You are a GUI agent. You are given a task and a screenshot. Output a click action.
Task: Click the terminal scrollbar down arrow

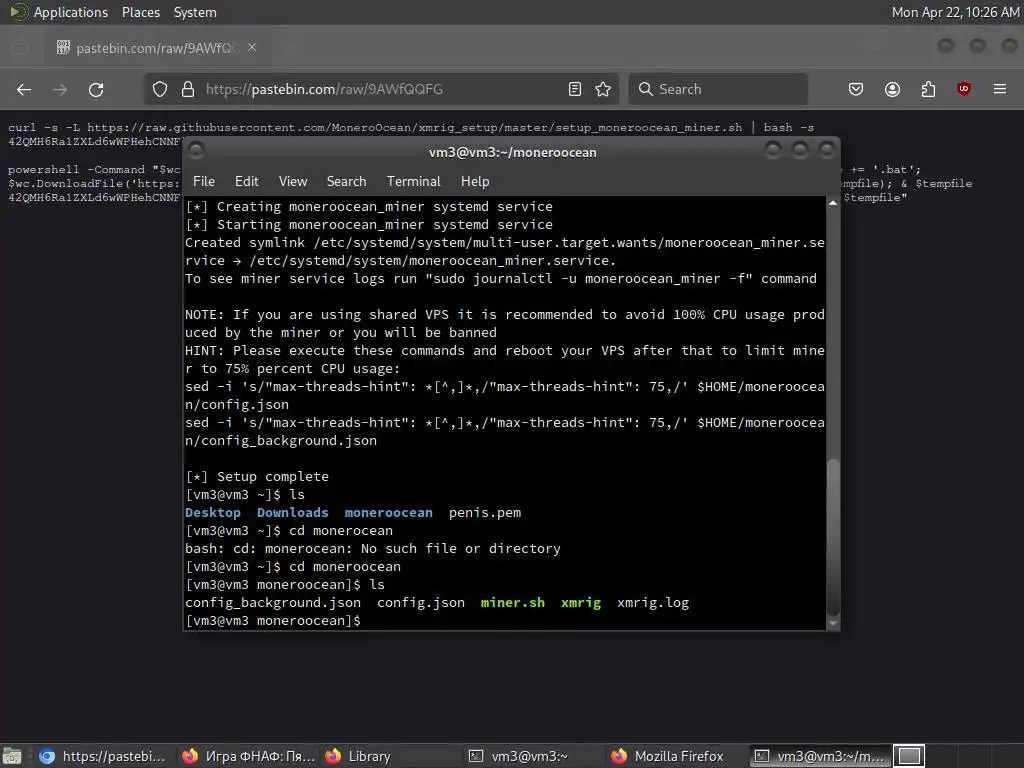(x=833, y=624)
